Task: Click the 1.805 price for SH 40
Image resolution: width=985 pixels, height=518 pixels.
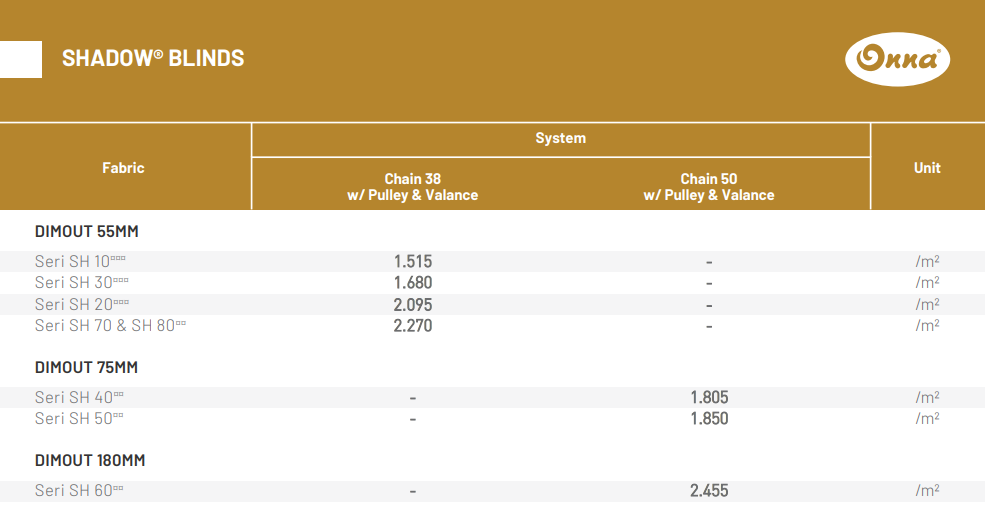Action: tap(709, 397)
